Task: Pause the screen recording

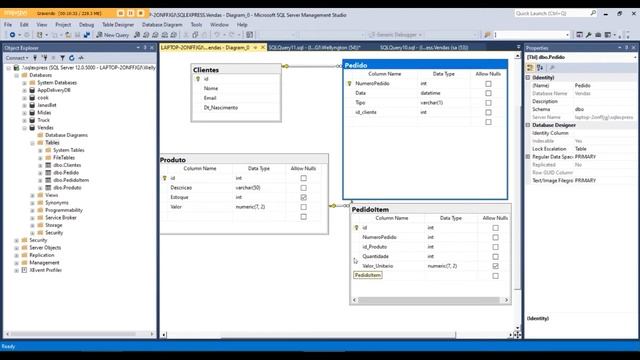Action: [131, 13]
